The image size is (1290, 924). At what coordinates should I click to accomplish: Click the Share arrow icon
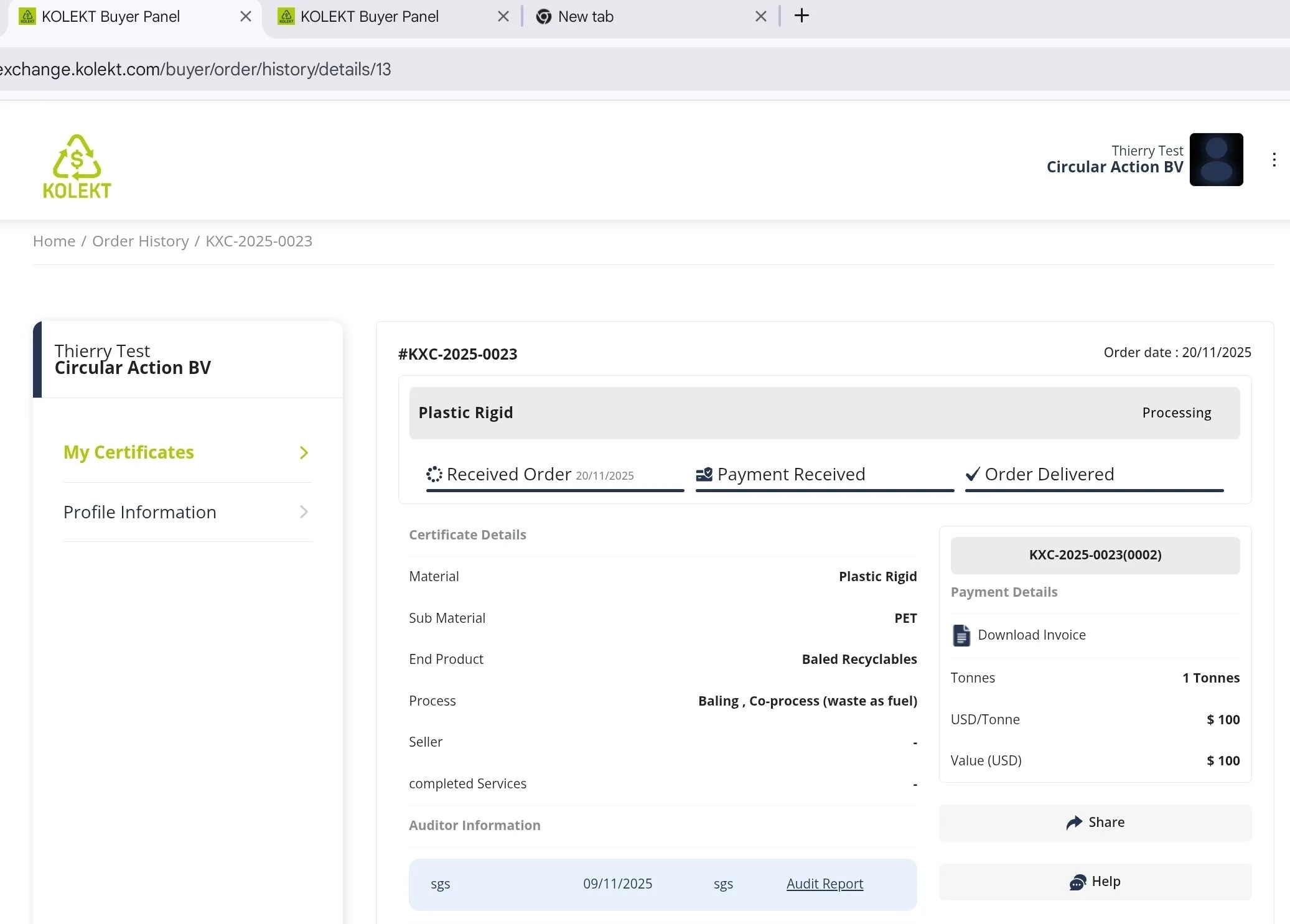(1073, 823)
